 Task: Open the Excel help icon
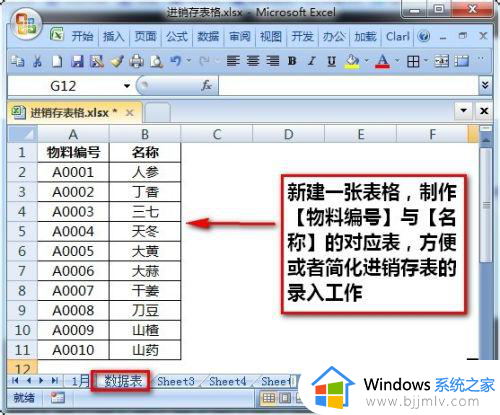tap(424, 36)
